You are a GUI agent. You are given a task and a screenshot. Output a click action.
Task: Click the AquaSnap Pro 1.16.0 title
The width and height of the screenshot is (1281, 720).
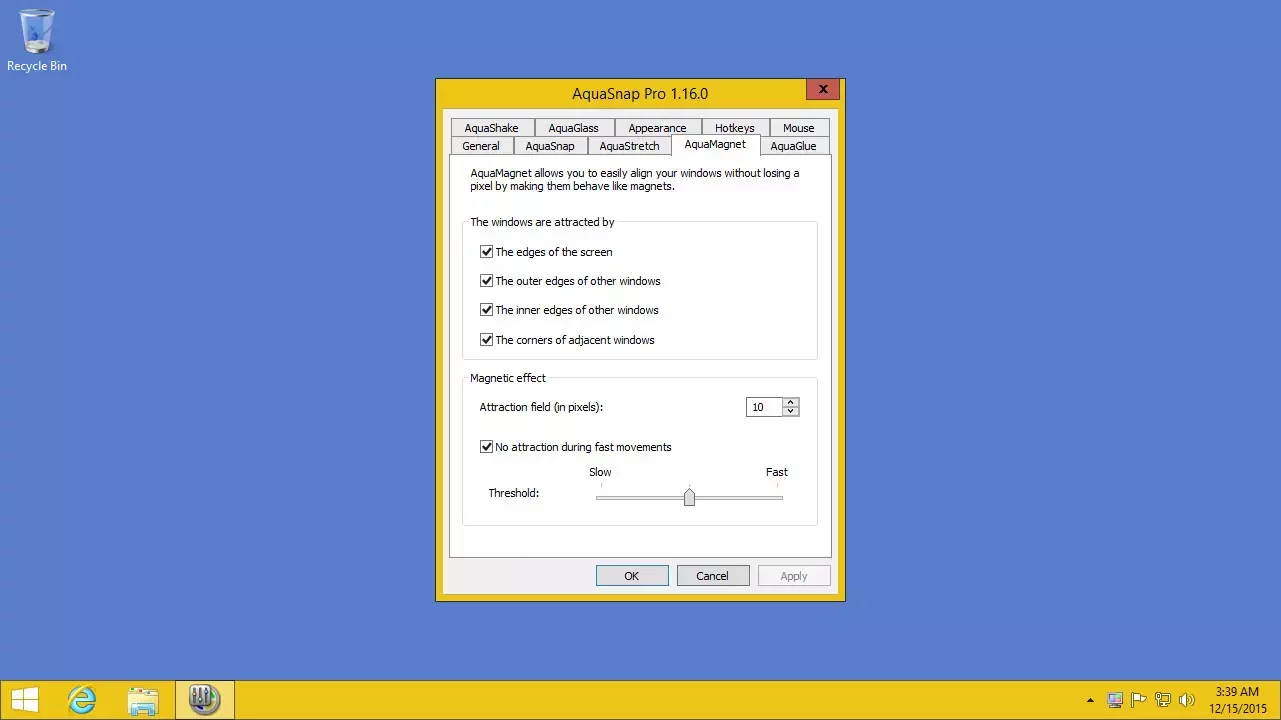pyautogui.click(x=640, y=94)
